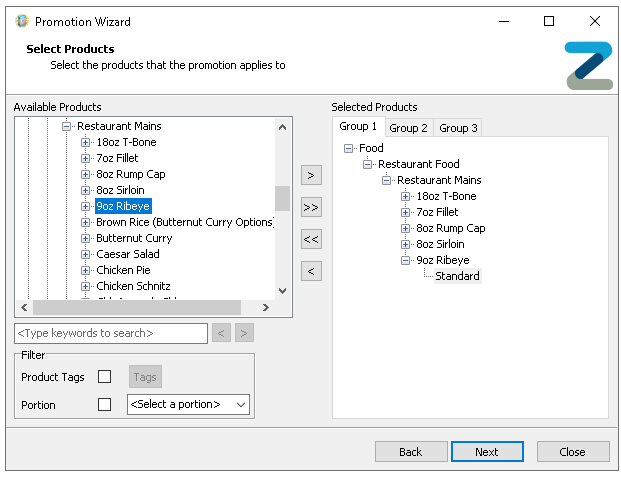Screen dimensions: 621x478
Task: Click the remove all products double-arrow button
Action: (x=312, y=239)
